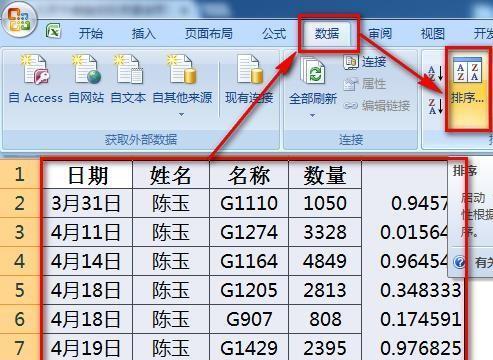The width and height of the screenshot is (493, 360).
Task: Select cell G1164
Action: coord(249,261)
